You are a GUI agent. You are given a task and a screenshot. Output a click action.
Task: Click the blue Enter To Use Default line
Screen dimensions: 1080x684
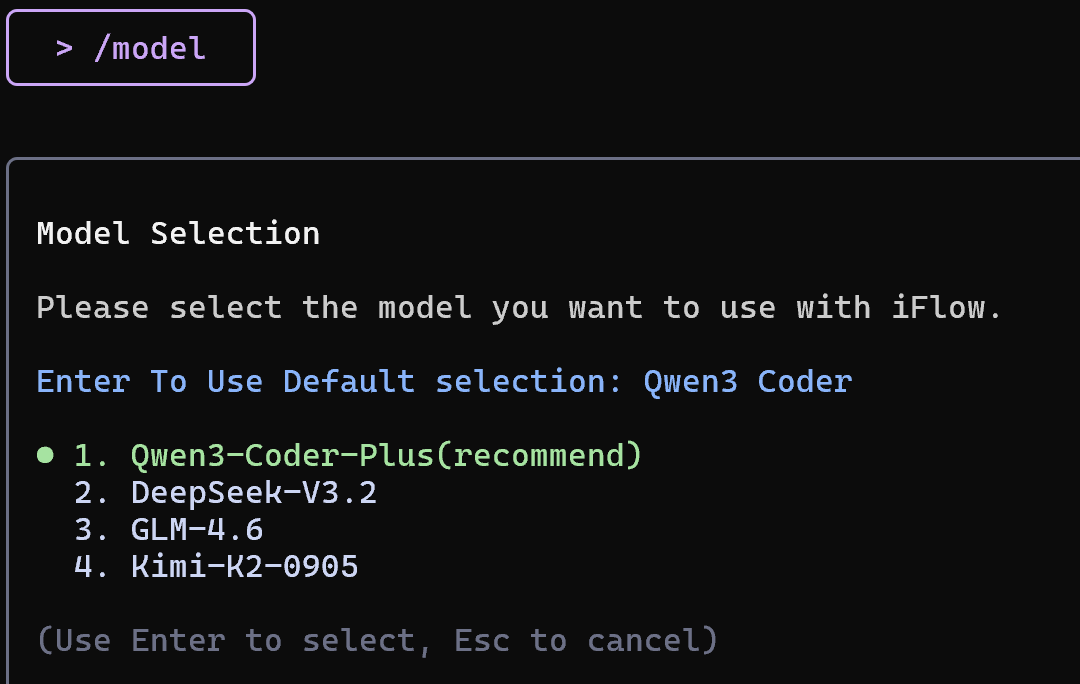point(444,382)
